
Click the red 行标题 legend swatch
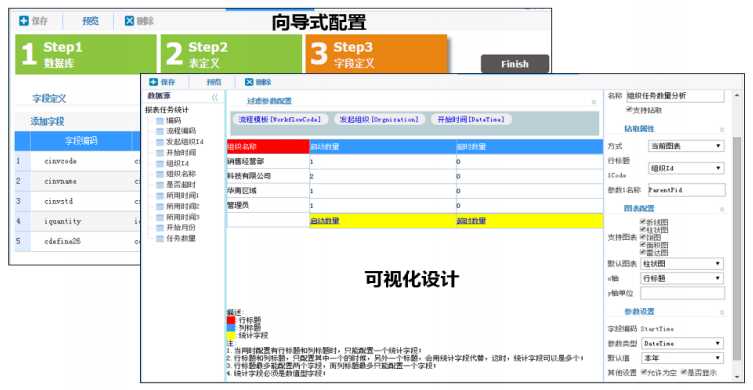[x=231, y=320]
